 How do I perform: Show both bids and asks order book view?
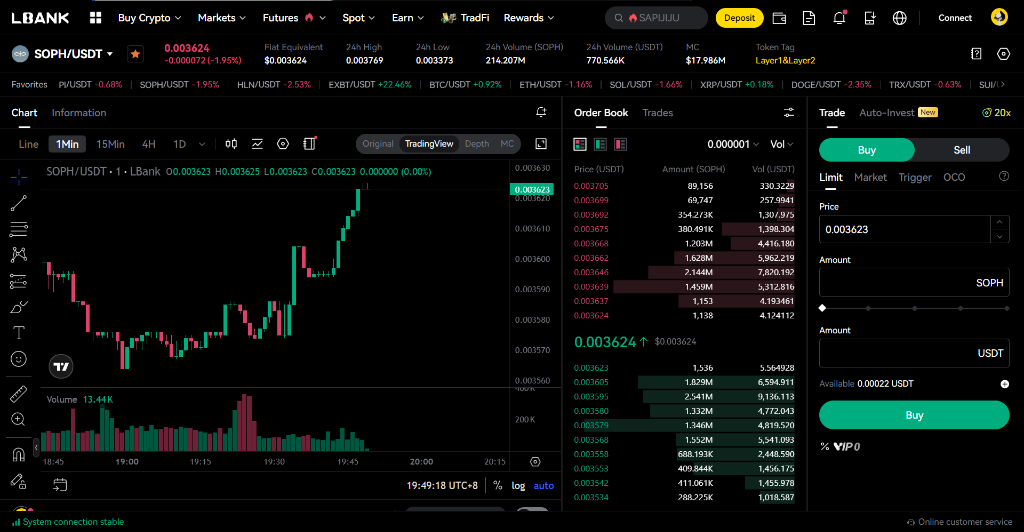(580, 144)
